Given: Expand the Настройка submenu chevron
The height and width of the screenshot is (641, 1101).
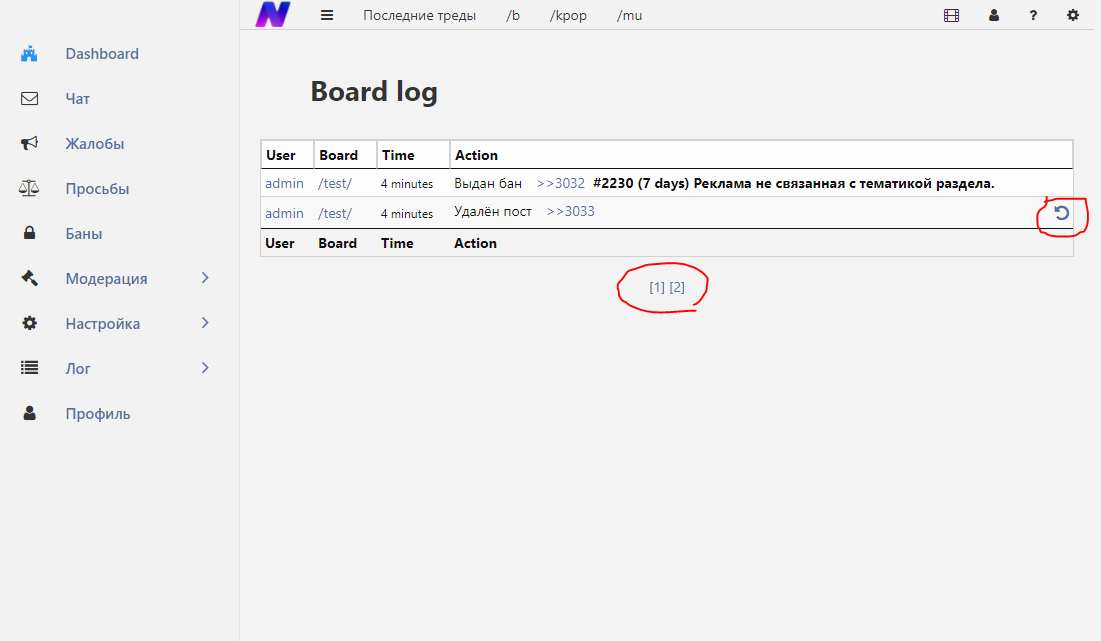Looking at the screenshot, I should click(x=205, y=323).
